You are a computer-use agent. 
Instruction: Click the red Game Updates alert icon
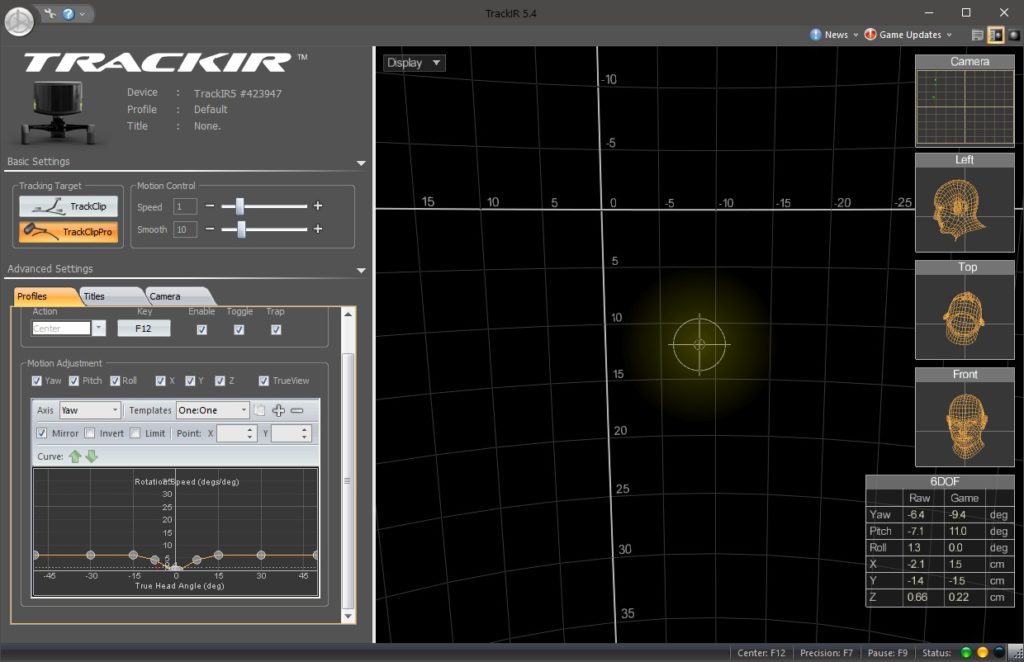point(870,35)
